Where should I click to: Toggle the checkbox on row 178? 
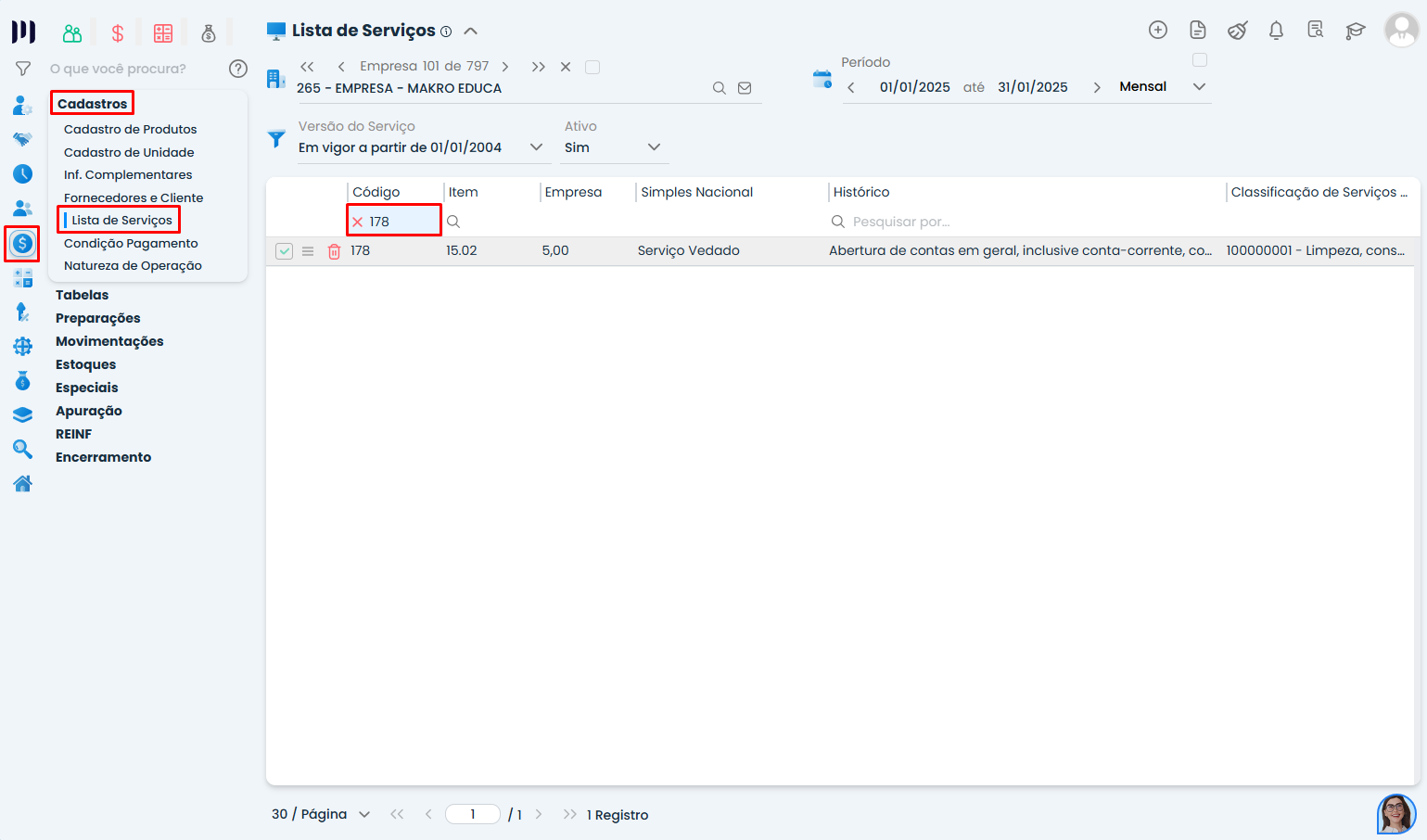pos(285,251)
